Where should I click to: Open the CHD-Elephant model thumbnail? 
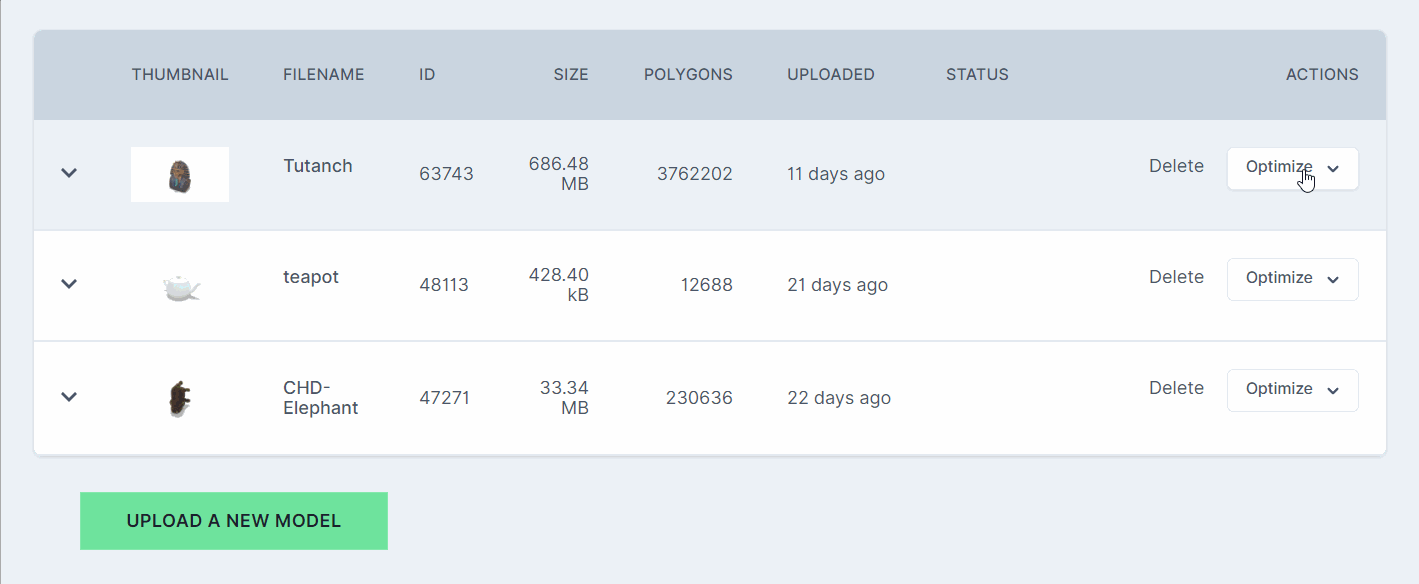(x=180, y=398)
